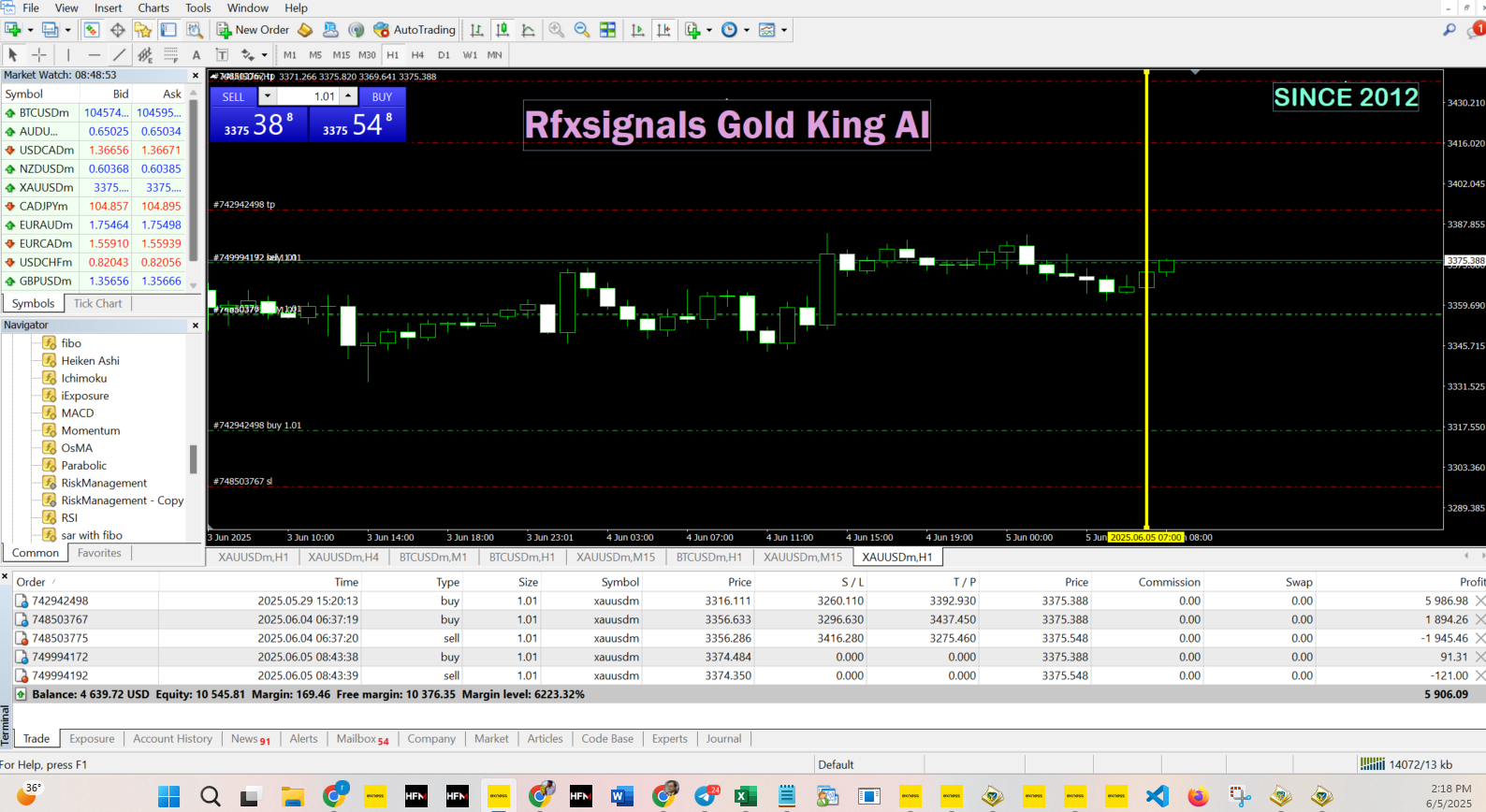Expand the Periods clock dropdown arrow
Image resolution: width=1486 pixels, height=812 pixels.
(747, 30)
